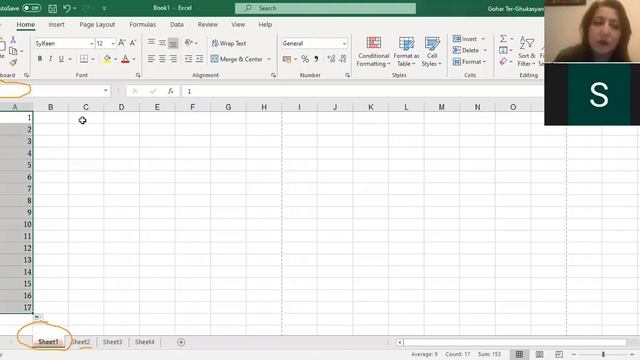Screen dimensions: 640x360
Task: Click the Wrap Text button
Action: point(229,43)
